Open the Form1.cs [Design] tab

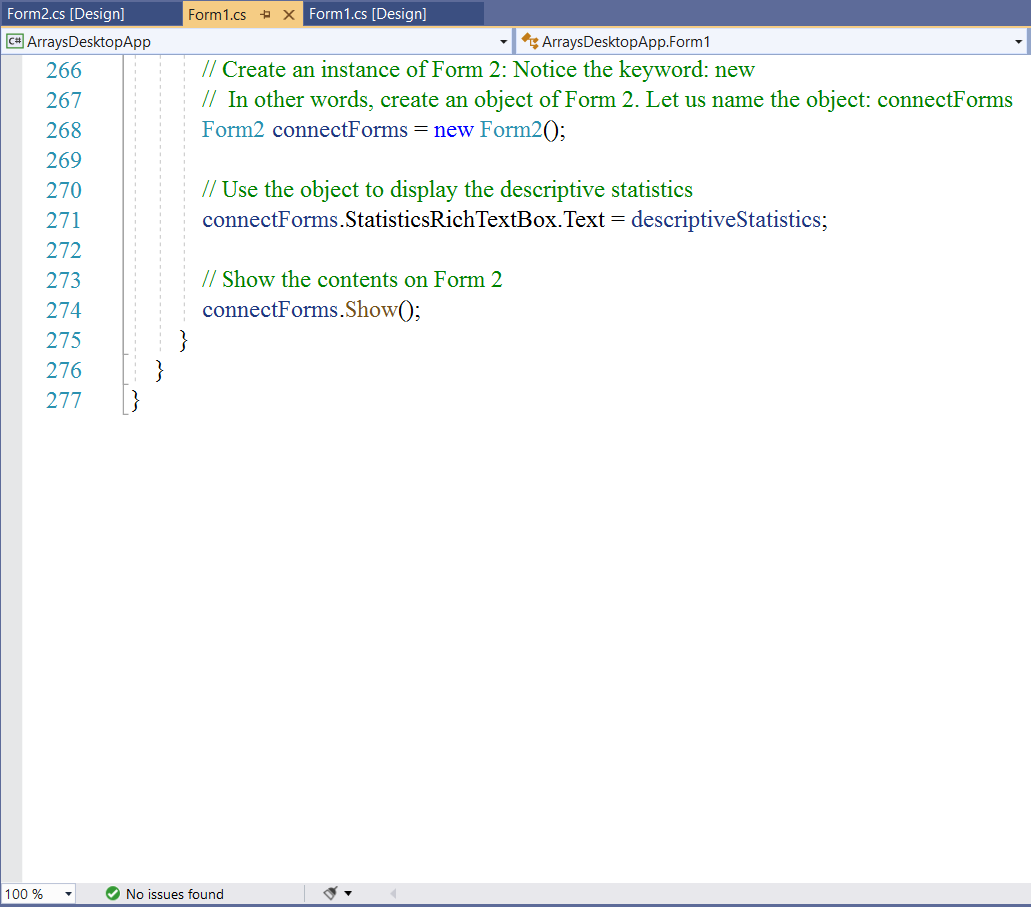coord(367,14)
